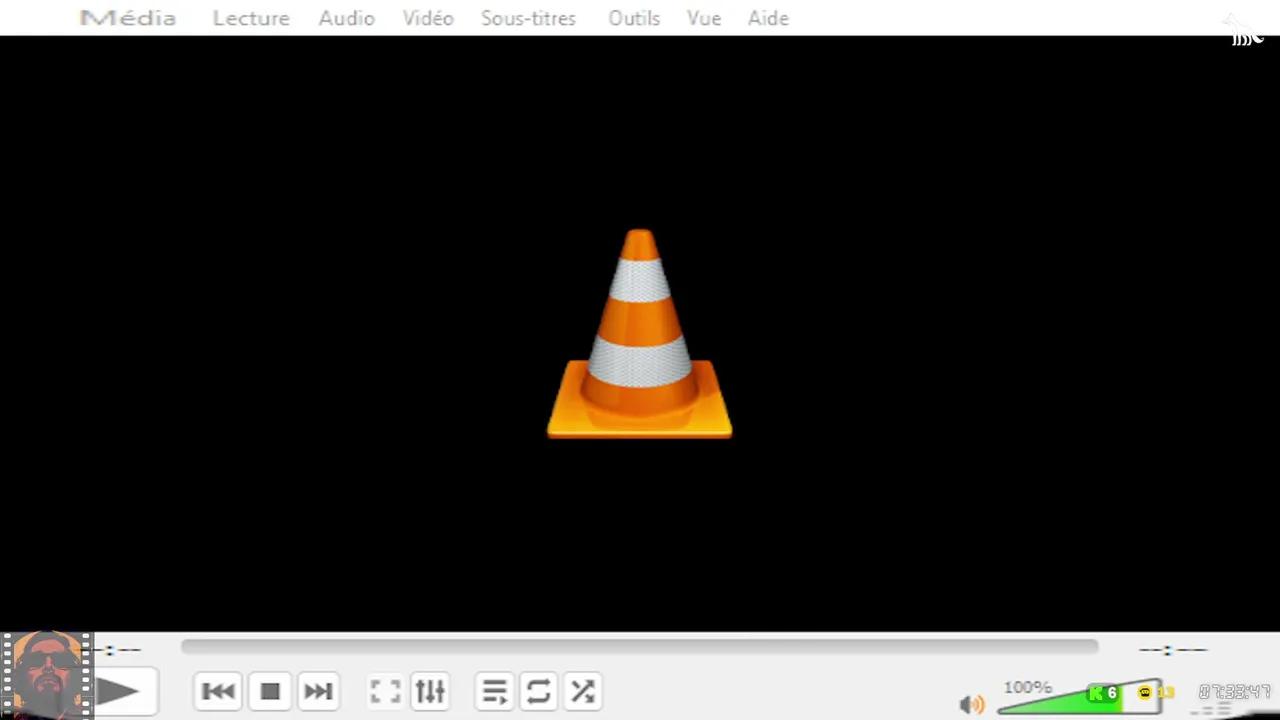The height and width of the screenshot is (720, 1280).
Task: Stop the current playback
Action: (269, 691)
